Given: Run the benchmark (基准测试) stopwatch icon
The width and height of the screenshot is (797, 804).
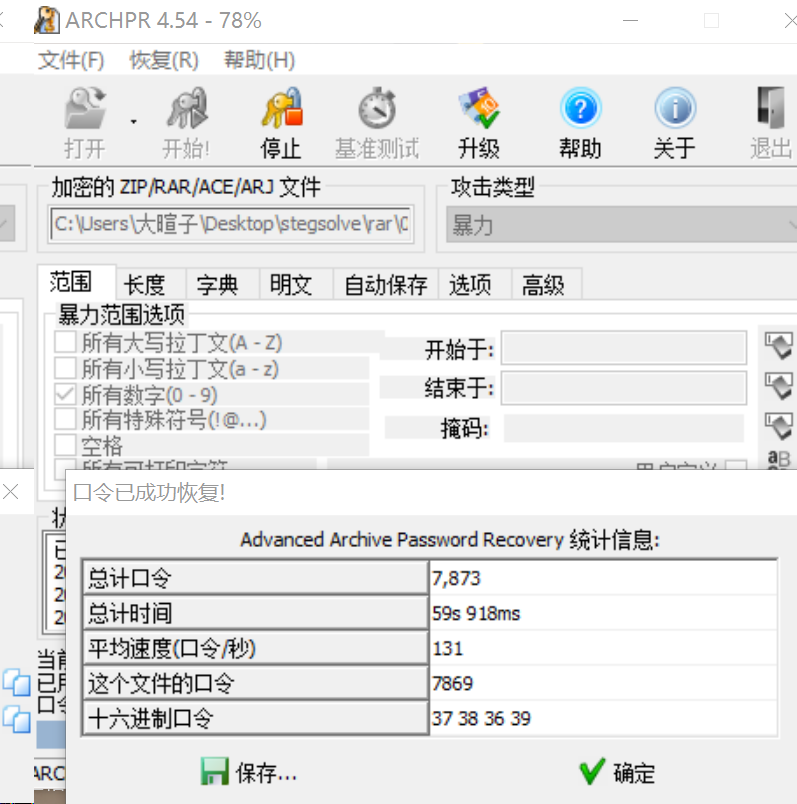Looking at the screenshot, I should pos(377,108).
